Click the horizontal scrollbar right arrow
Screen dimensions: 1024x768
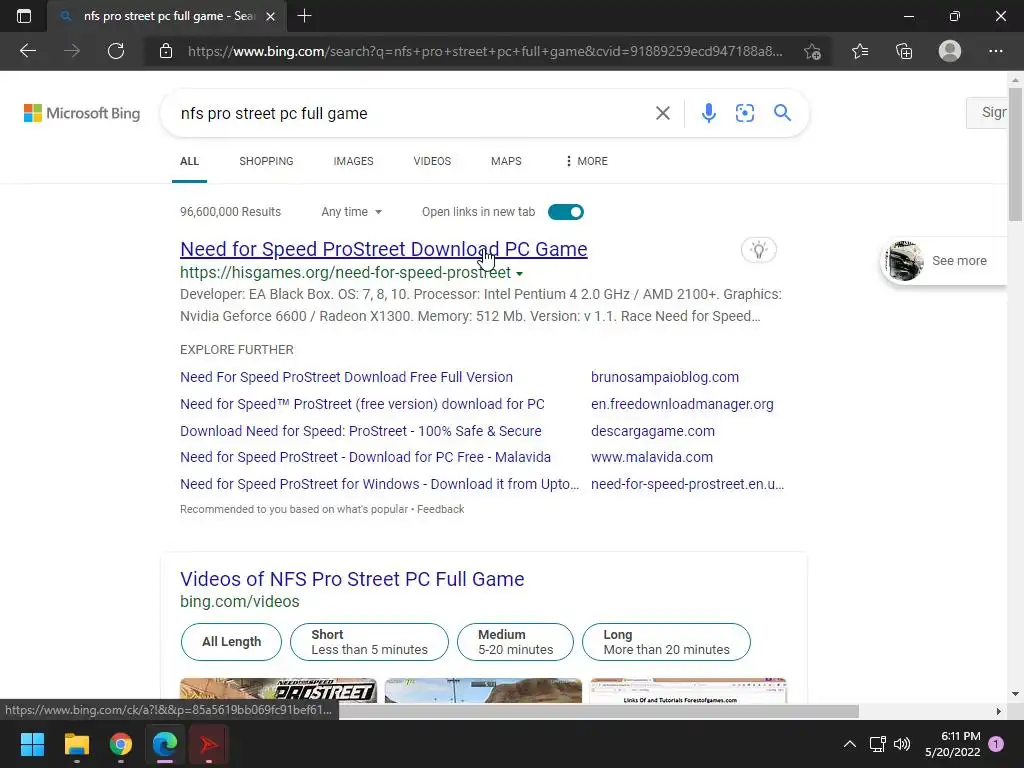[x=998, y=711]
